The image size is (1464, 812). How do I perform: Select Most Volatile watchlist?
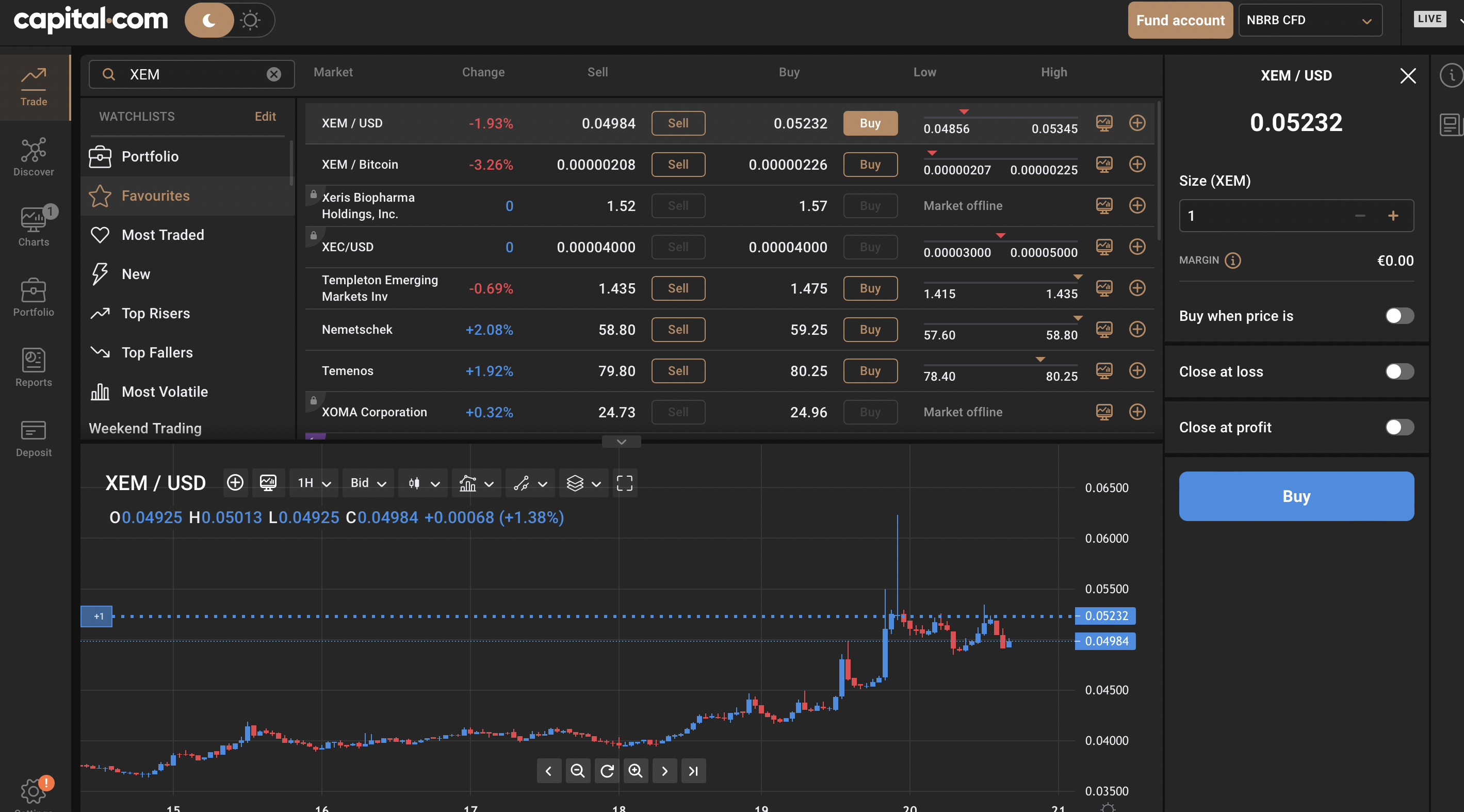click(x=188, y=392)
